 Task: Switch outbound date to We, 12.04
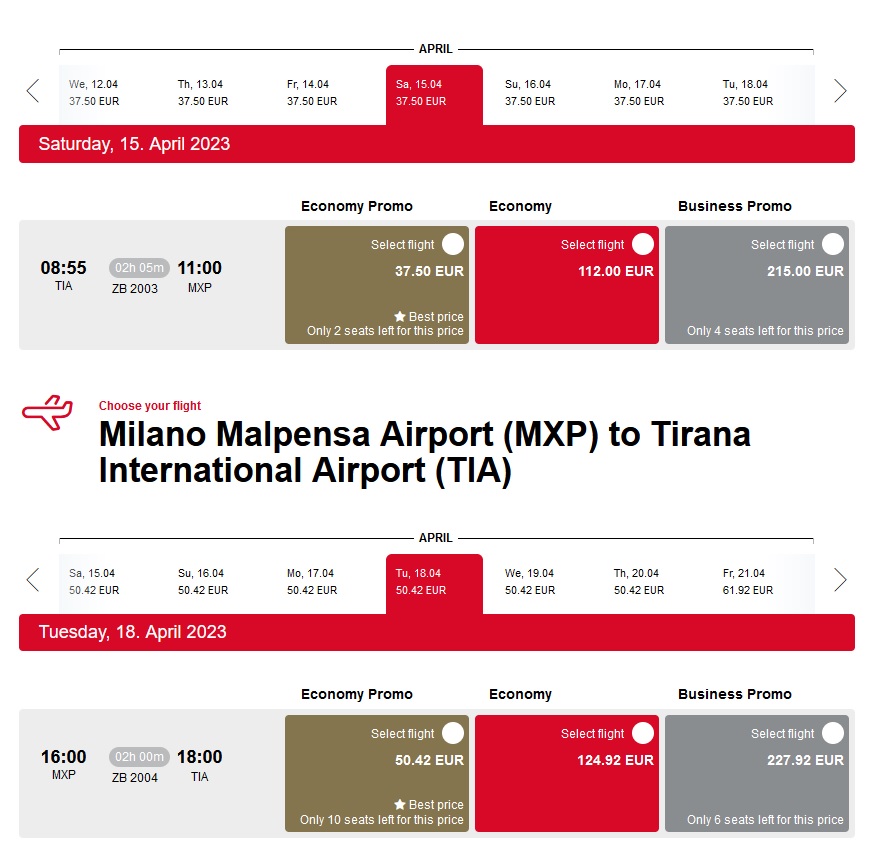(x=94, y=93)
